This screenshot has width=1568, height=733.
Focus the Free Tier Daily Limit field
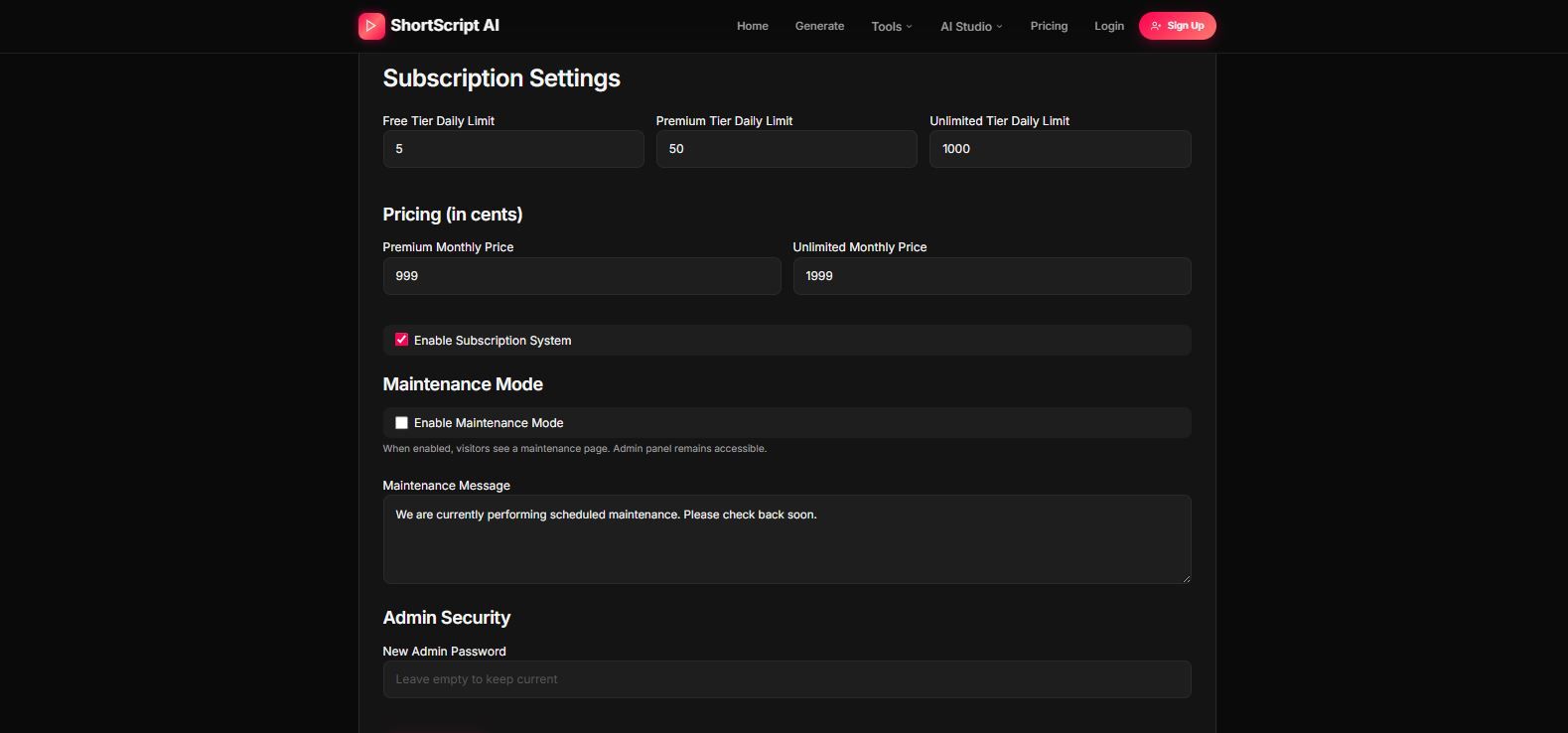click(x=512, y=149)
